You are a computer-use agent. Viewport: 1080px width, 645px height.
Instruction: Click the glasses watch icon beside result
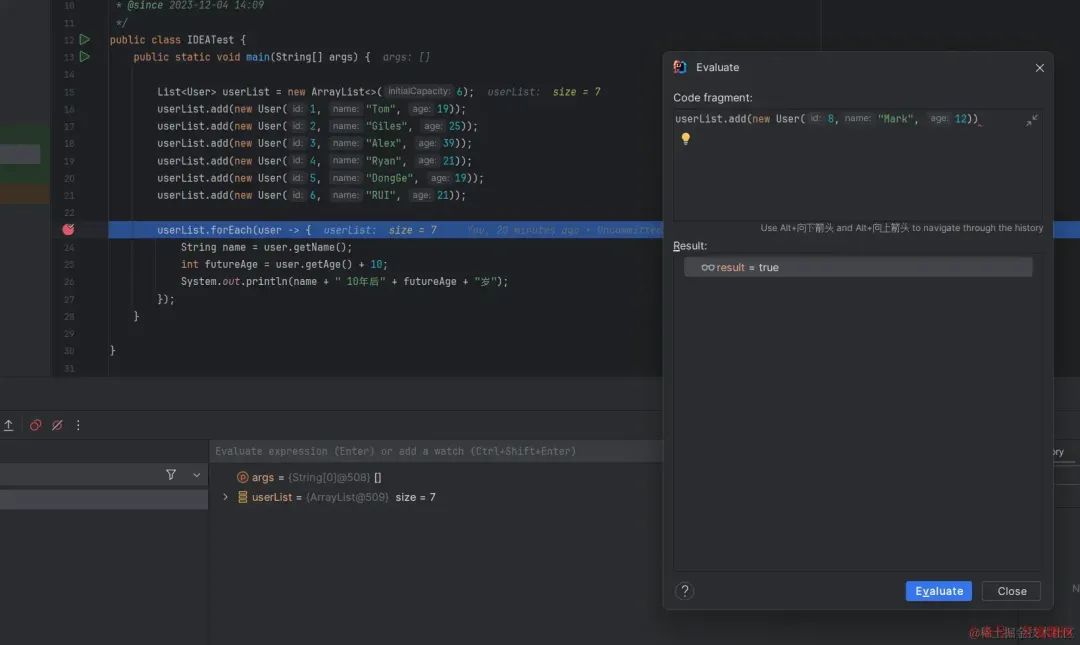point(707,267)
